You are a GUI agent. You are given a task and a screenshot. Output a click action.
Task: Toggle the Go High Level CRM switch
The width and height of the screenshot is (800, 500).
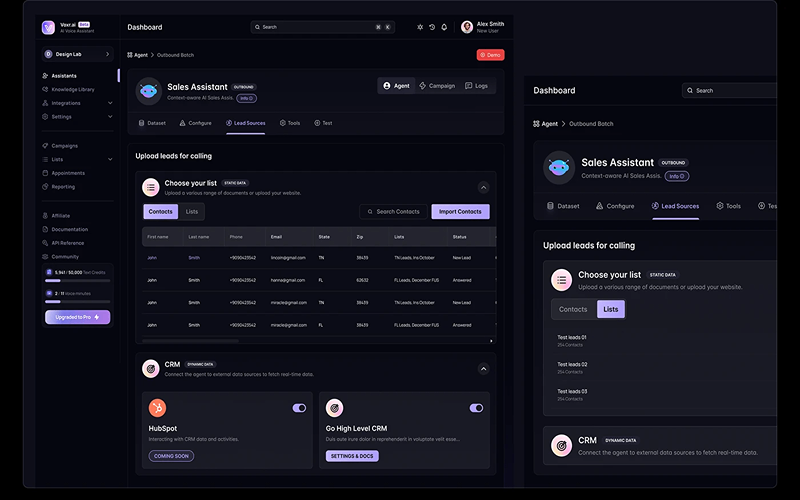476,408
